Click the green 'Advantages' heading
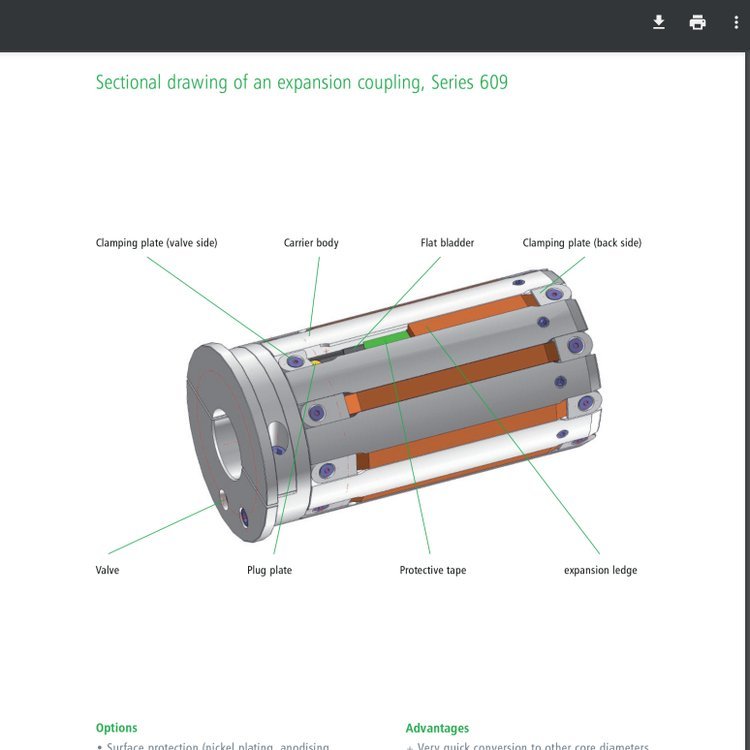The width and height of the screenshot is (750, 750). coord(437,728)
